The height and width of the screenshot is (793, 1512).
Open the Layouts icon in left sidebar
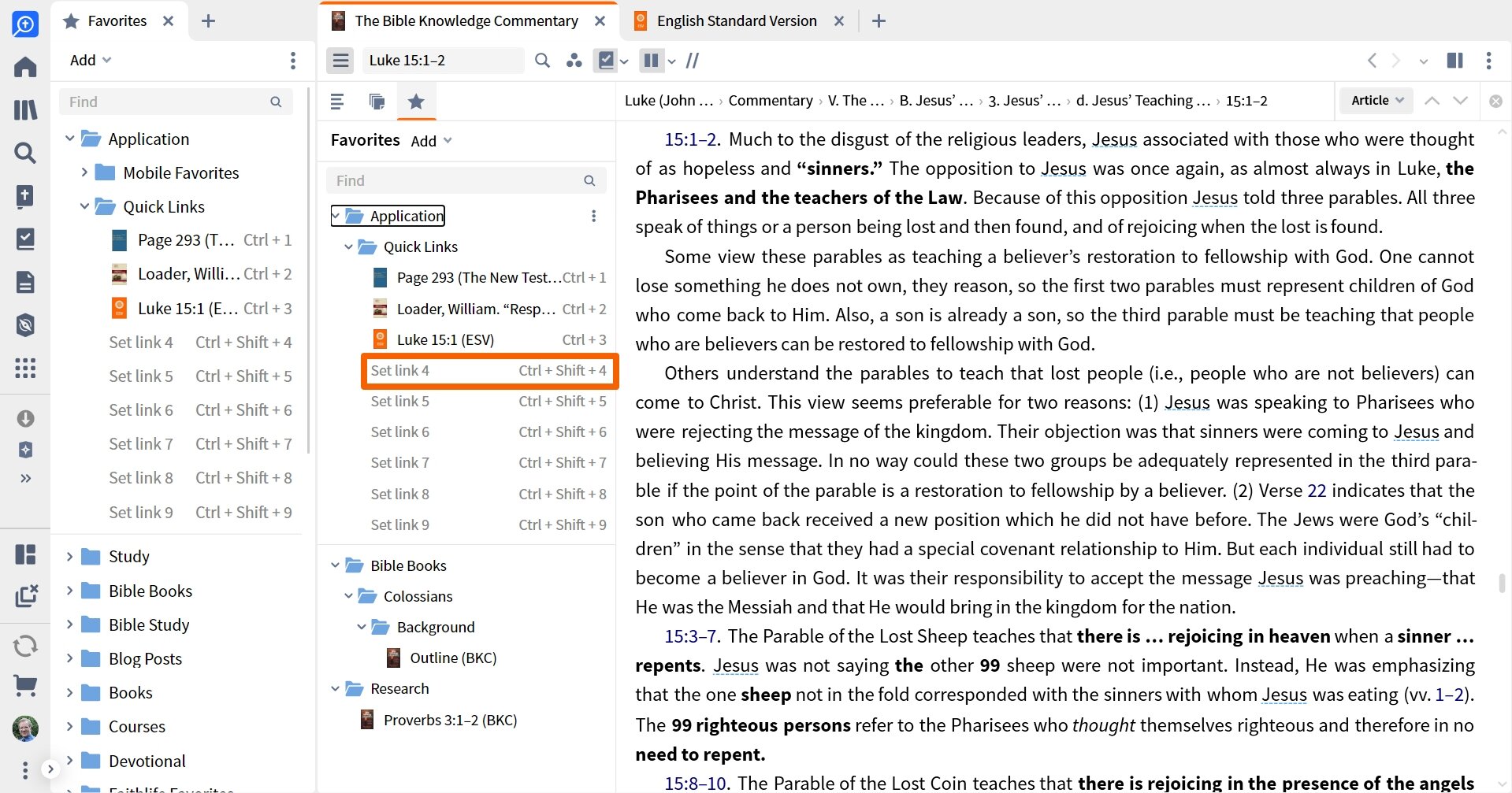click(25, 554)
